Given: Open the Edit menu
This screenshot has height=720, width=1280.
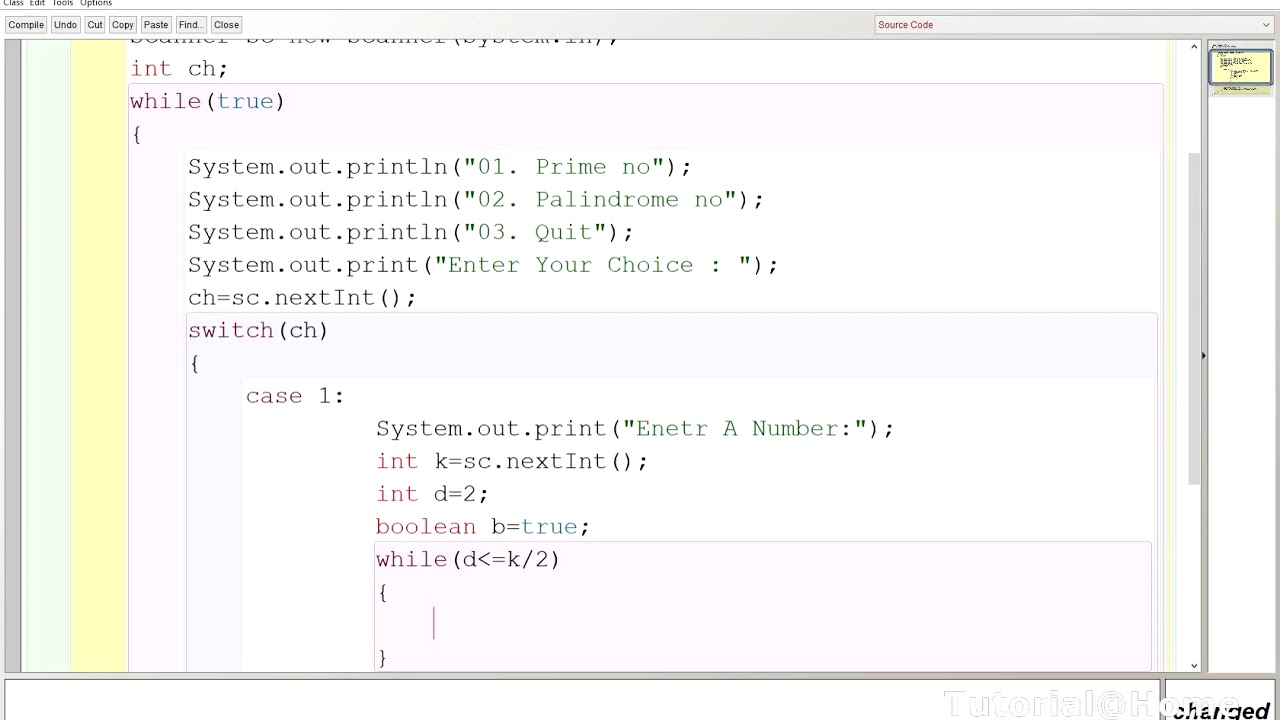Looking at the screenshot, I should (37, 3).
